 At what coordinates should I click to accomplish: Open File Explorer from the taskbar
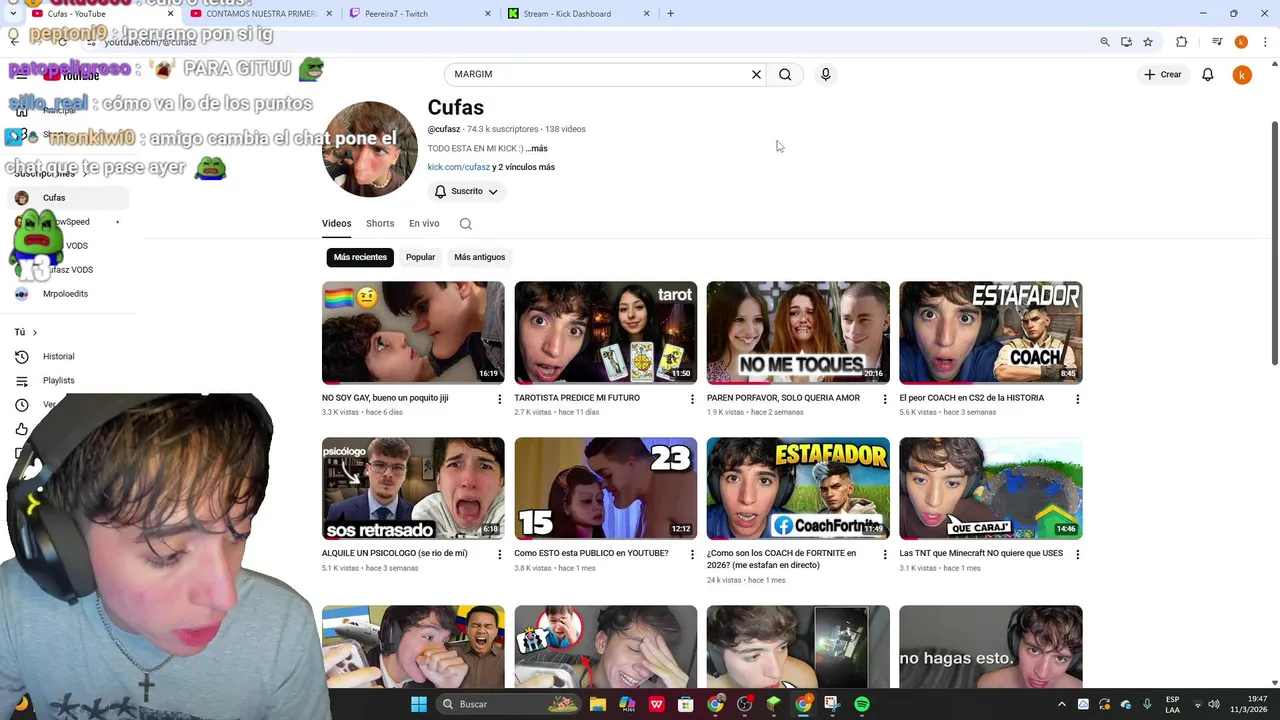click(x=597, y=704)
